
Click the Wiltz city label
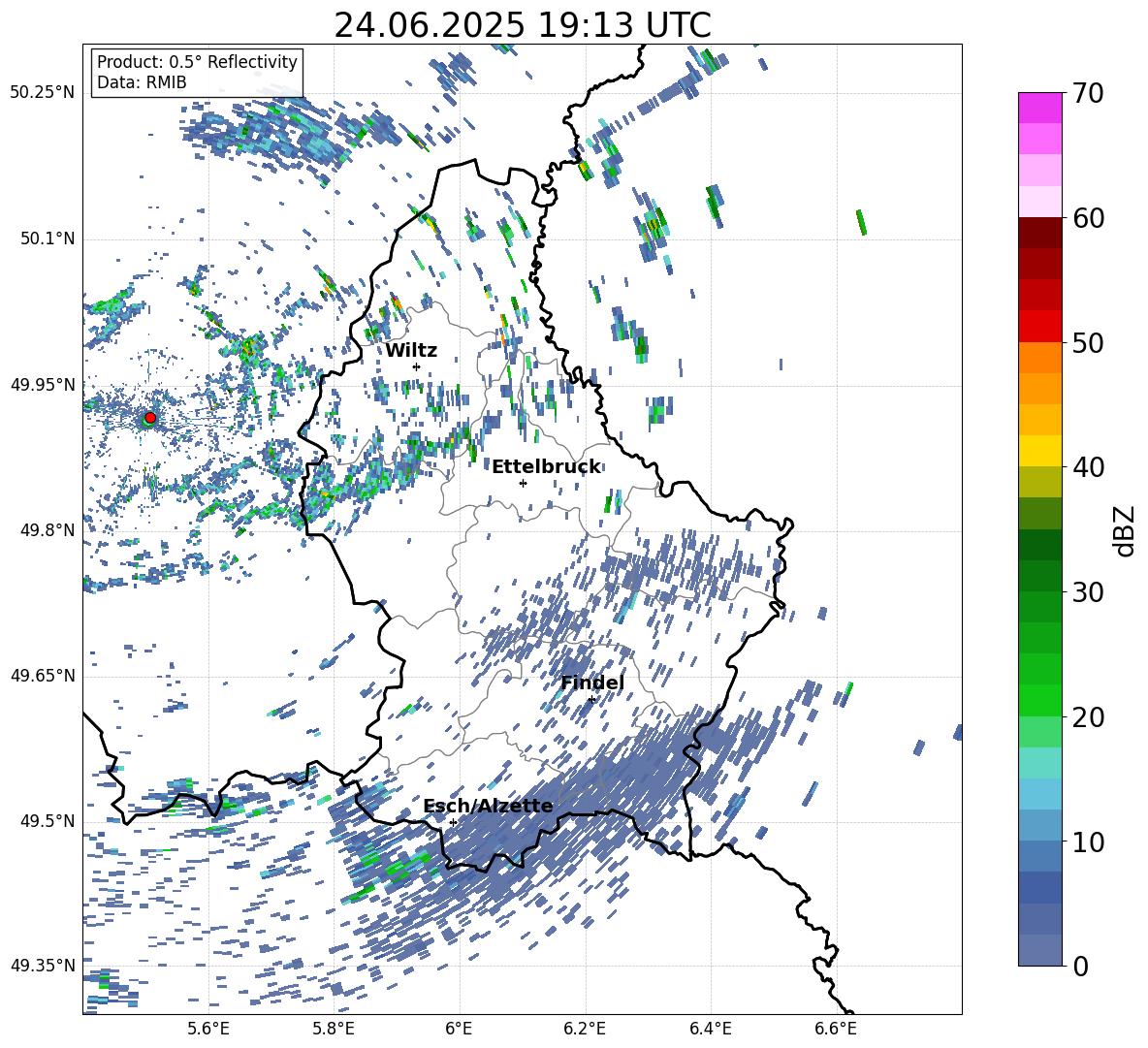click(411, 350)
